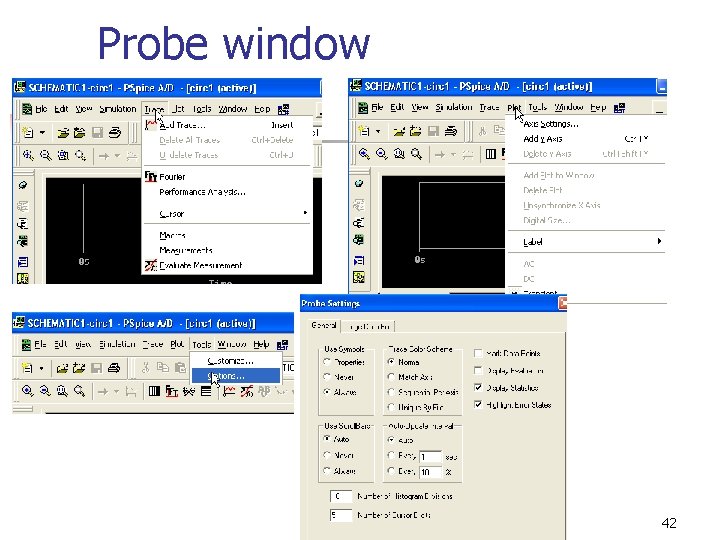
Task: Choose Fourier in Trace menu
Action: pos(227,177)
